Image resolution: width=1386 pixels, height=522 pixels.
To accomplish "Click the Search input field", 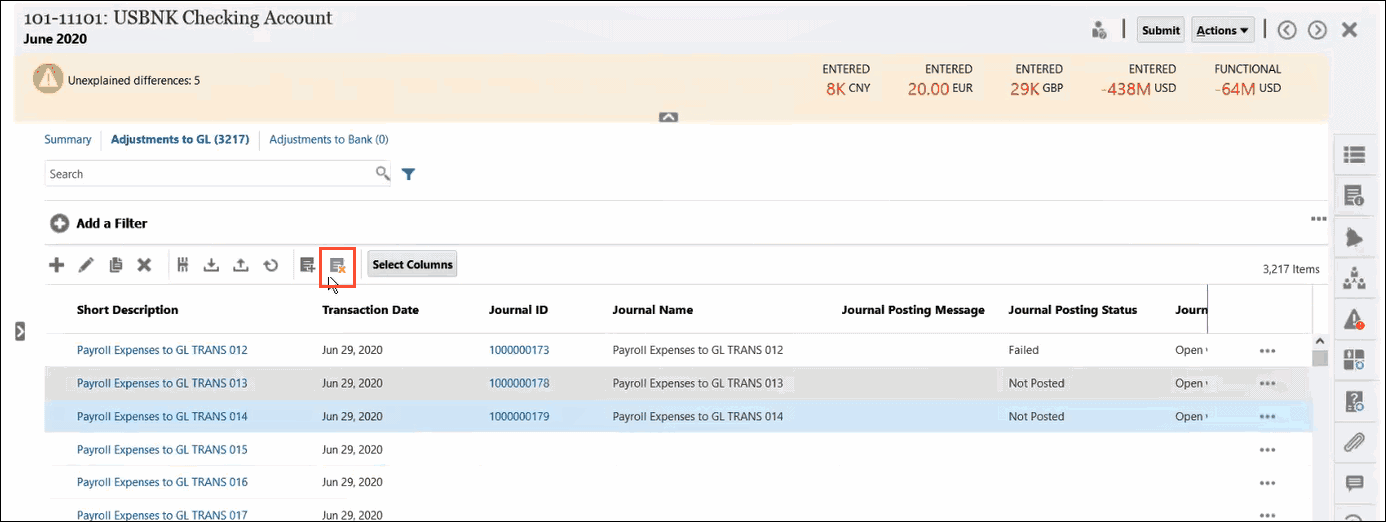I will tap(210, 174).
